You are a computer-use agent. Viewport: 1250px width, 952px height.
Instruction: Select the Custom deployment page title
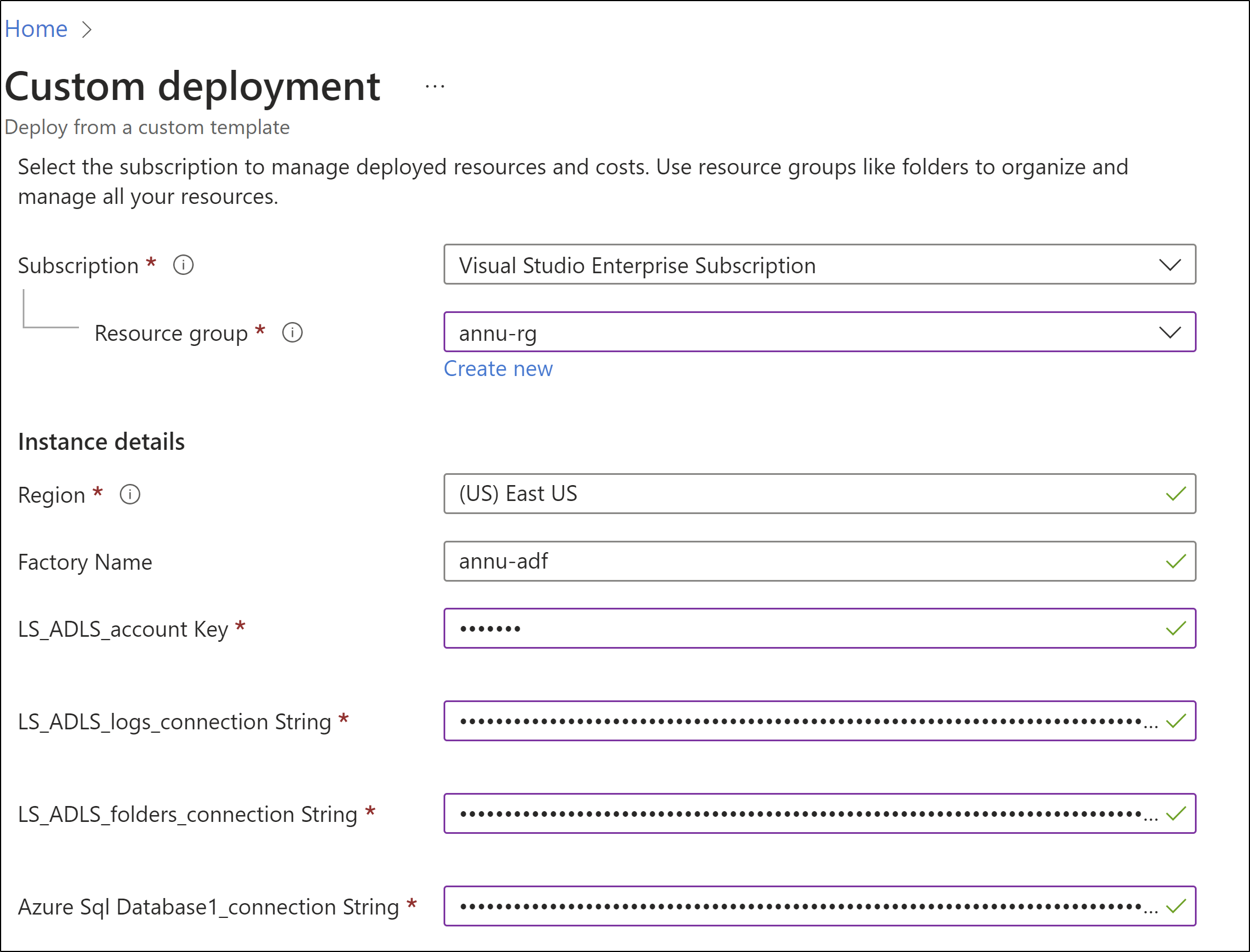point(193,87)
